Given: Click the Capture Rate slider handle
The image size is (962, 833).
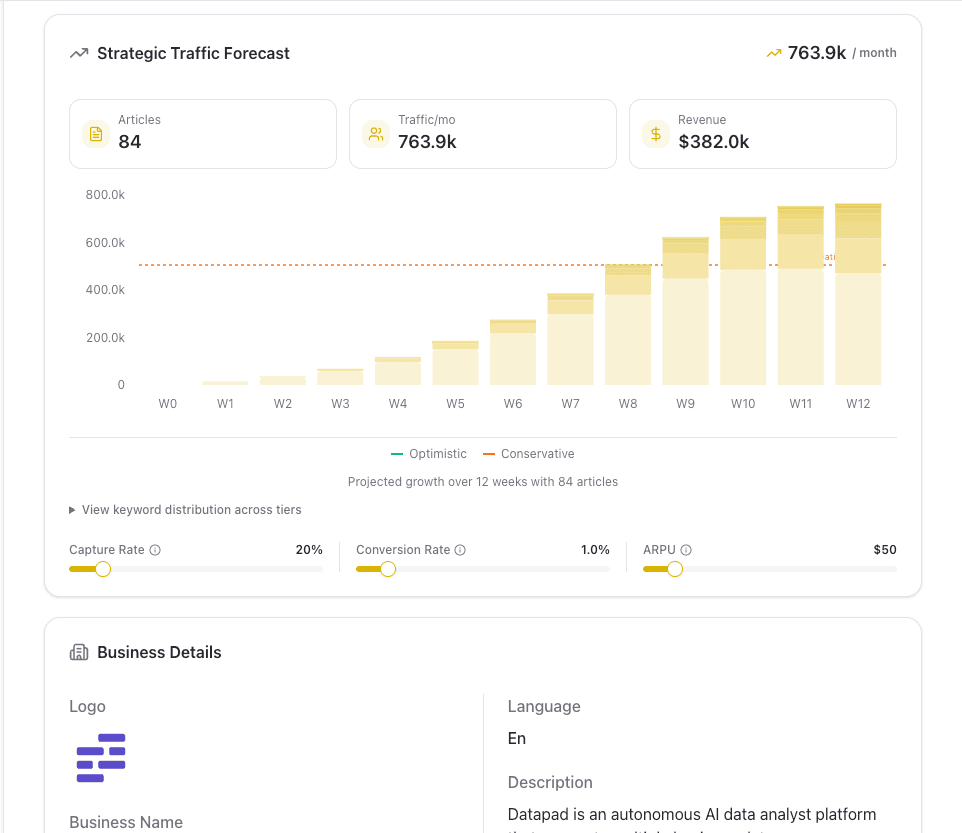Looking at the screenshot, I should pos(102,569).
